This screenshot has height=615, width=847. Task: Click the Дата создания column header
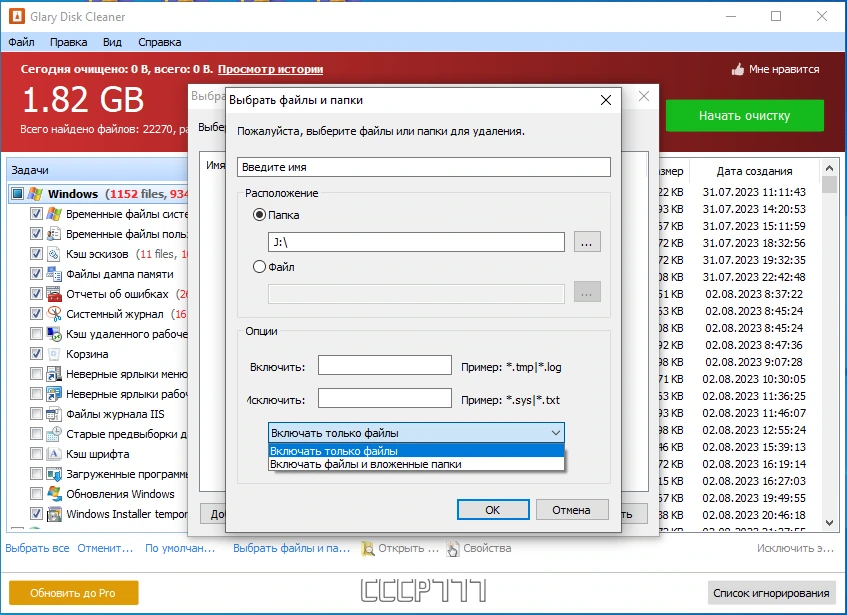coord(754,171)
